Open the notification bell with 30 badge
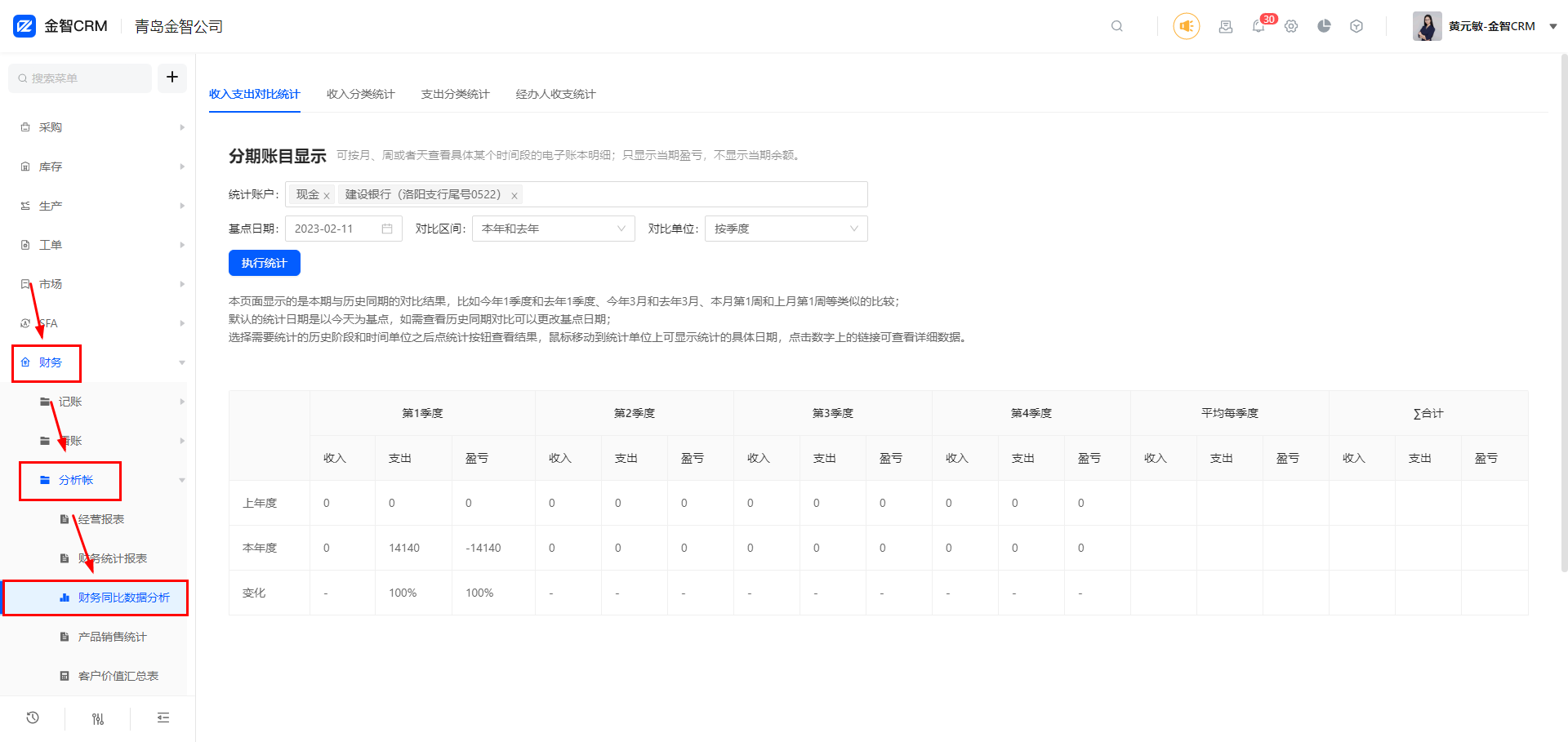 coord(1258,26)
